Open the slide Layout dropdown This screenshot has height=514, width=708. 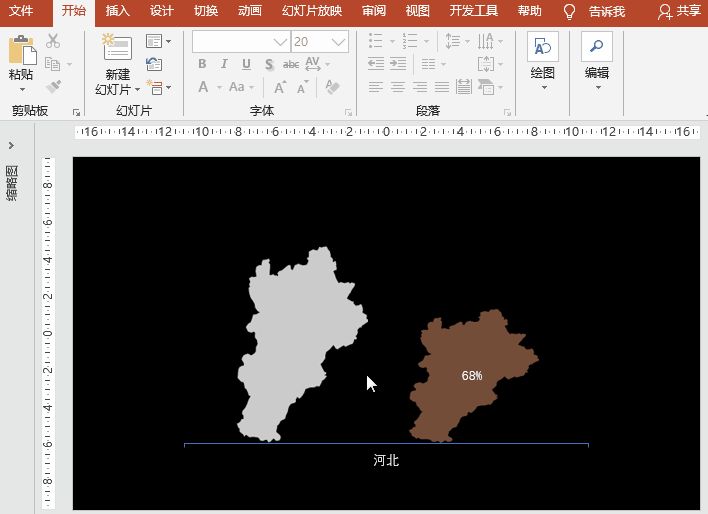[158, 41]
